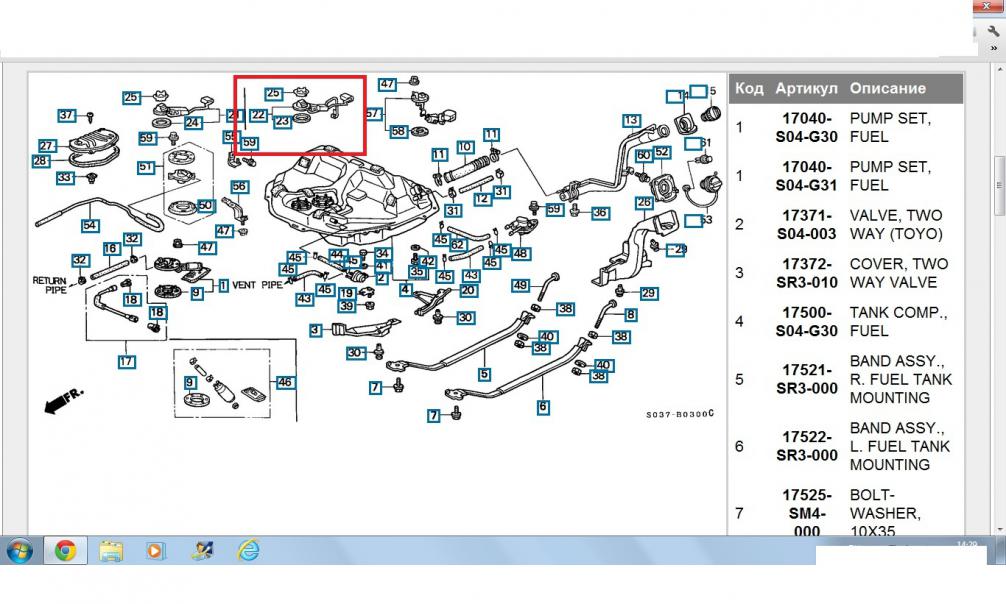Expand the toolbar overflow chevron

[x=994, y=48]
